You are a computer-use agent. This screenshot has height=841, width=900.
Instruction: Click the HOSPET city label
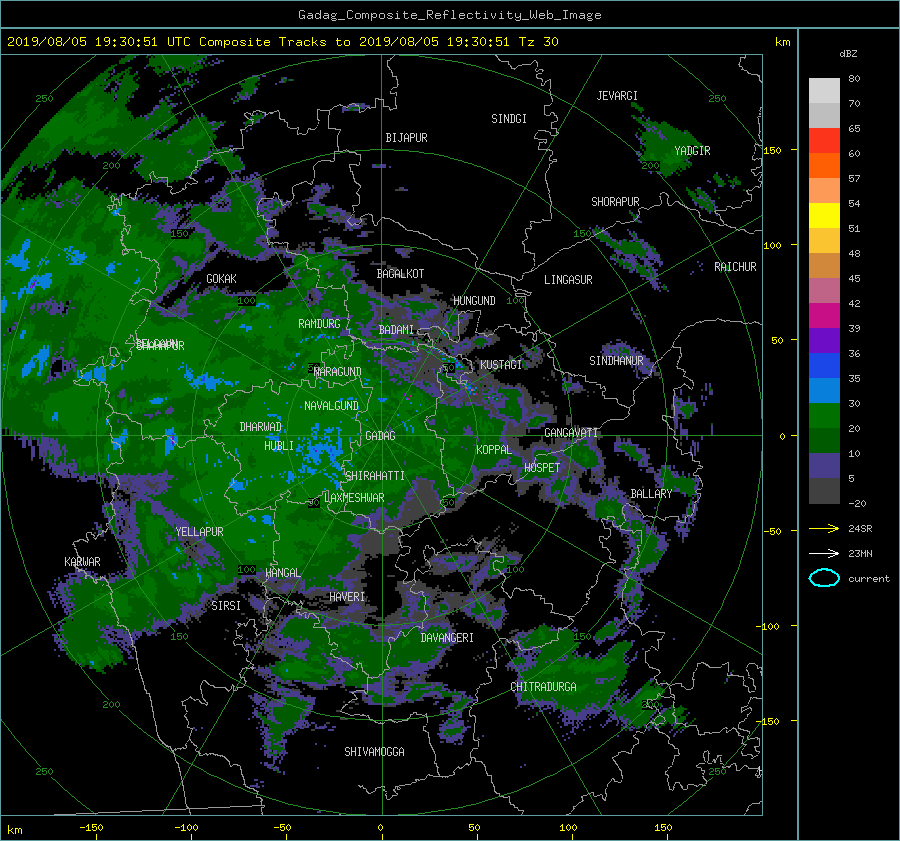542,468
